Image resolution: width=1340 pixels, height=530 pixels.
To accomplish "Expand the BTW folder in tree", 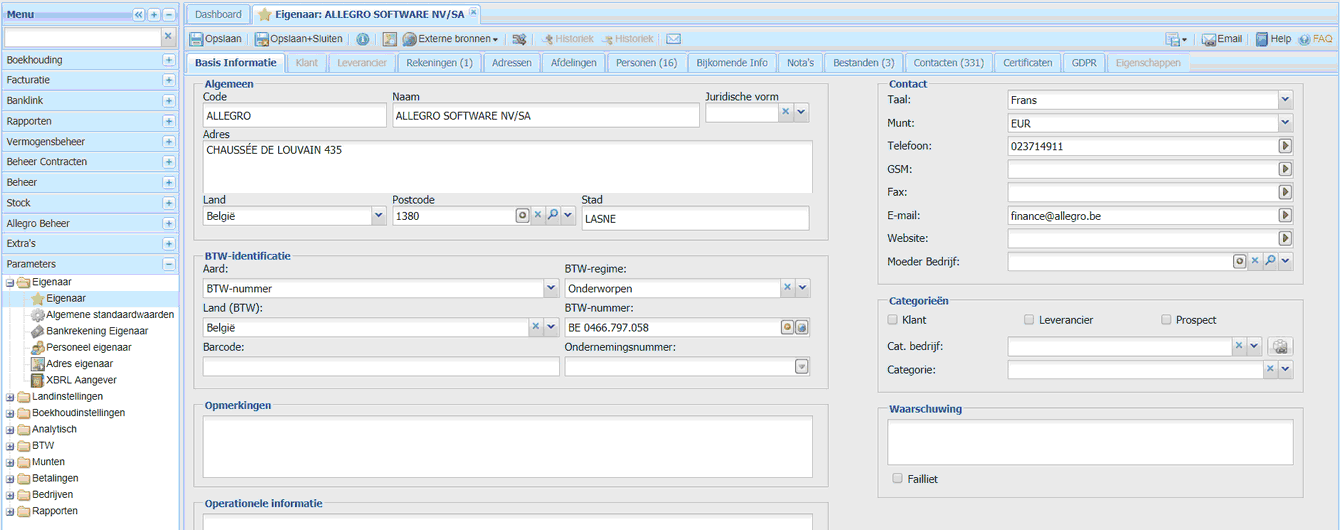I will [10, 446].
